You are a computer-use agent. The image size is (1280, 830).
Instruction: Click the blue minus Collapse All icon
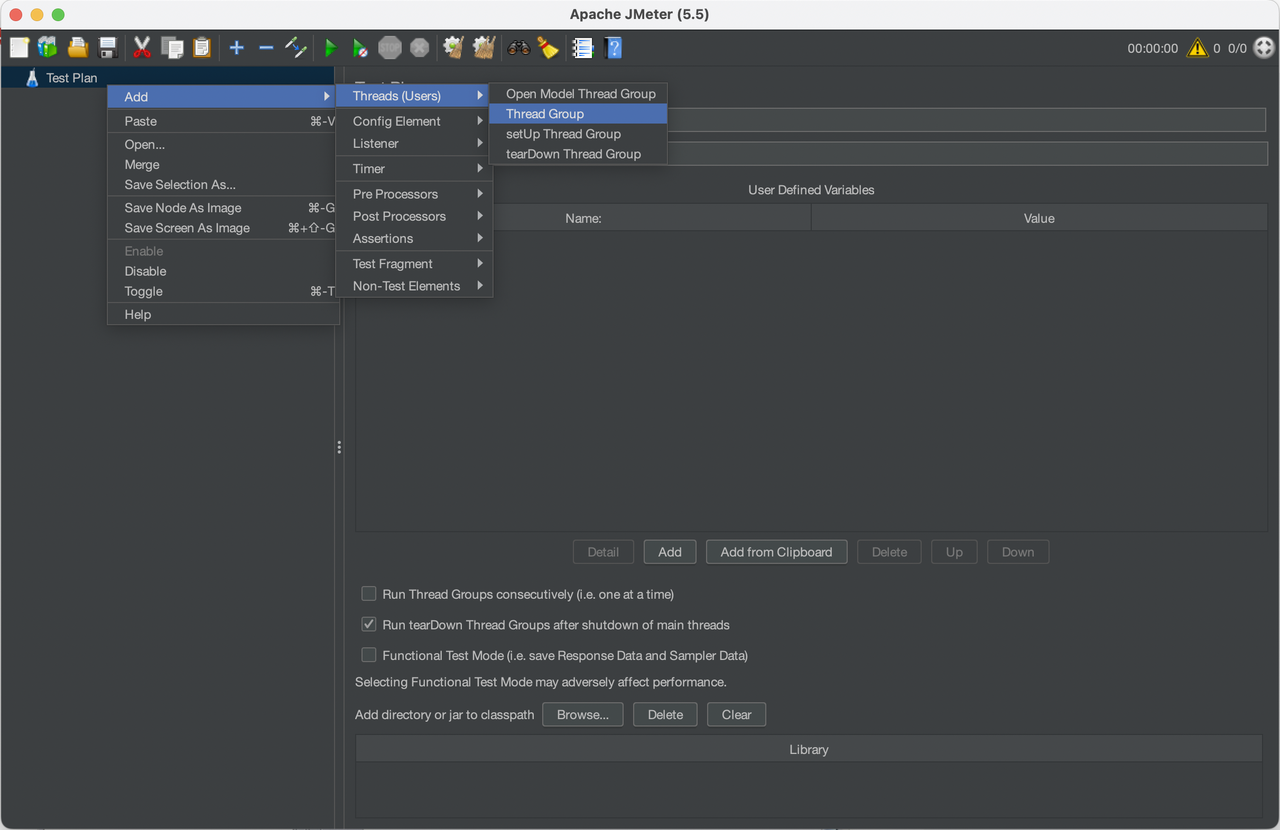(266, 47)
